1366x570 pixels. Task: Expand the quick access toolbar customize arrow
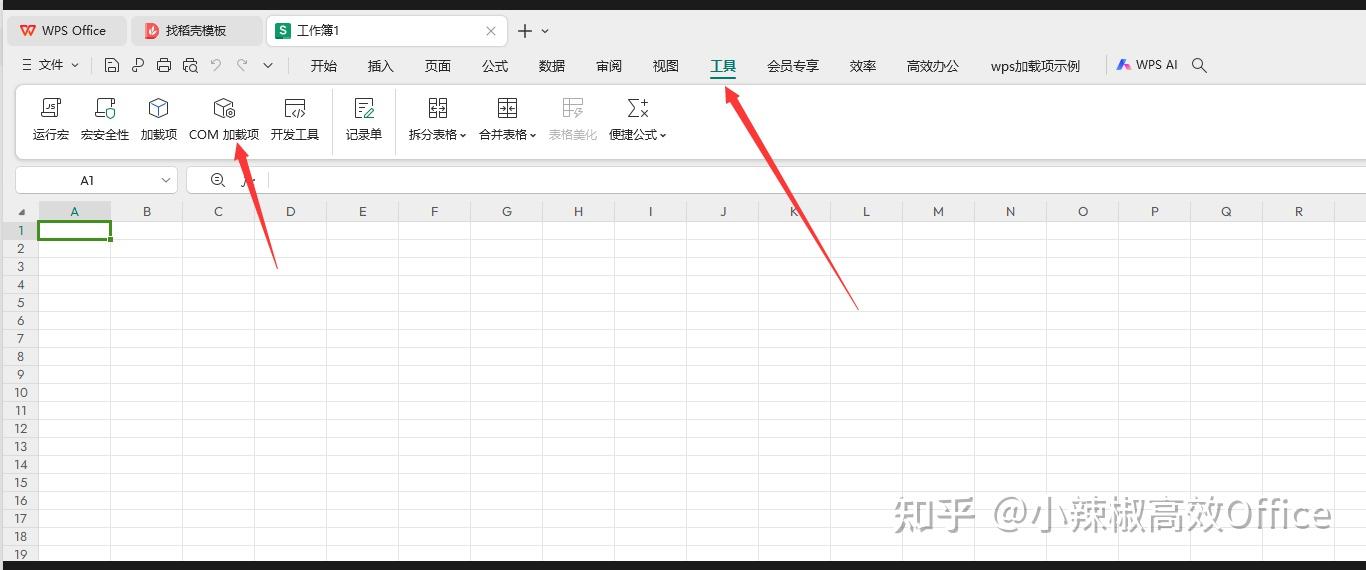coord(268,65)
